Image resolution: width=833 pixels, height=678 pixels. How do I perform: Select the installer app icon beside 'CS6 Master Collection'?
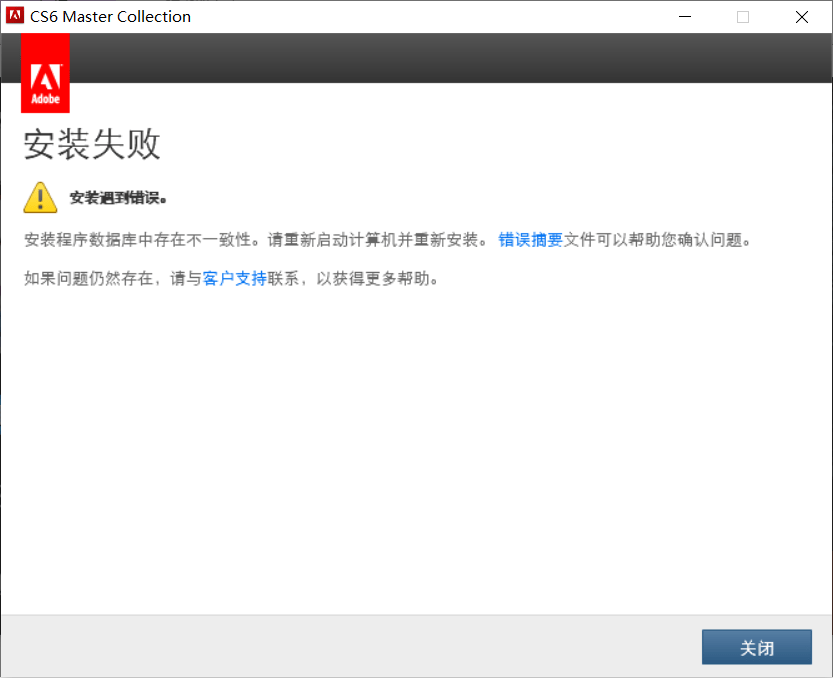(x=13, y=16)
